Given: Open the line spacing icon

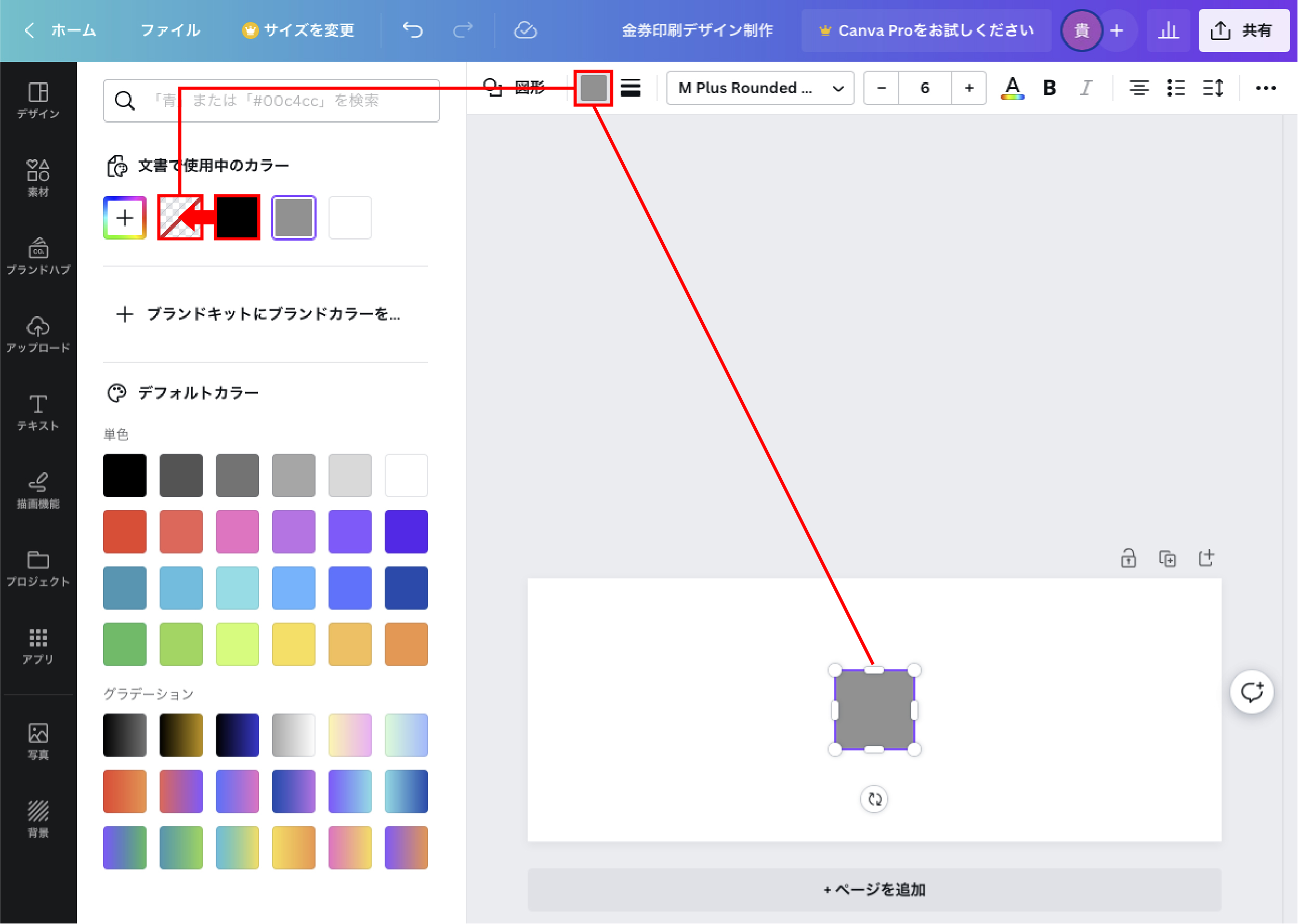Looking at the screenshot, I should (x=1213, y=88).
